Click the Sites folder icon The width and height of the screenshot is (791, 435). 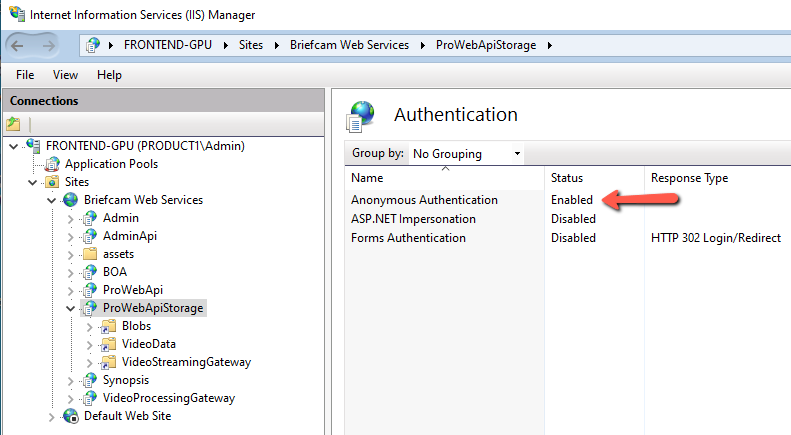point(52,182)
